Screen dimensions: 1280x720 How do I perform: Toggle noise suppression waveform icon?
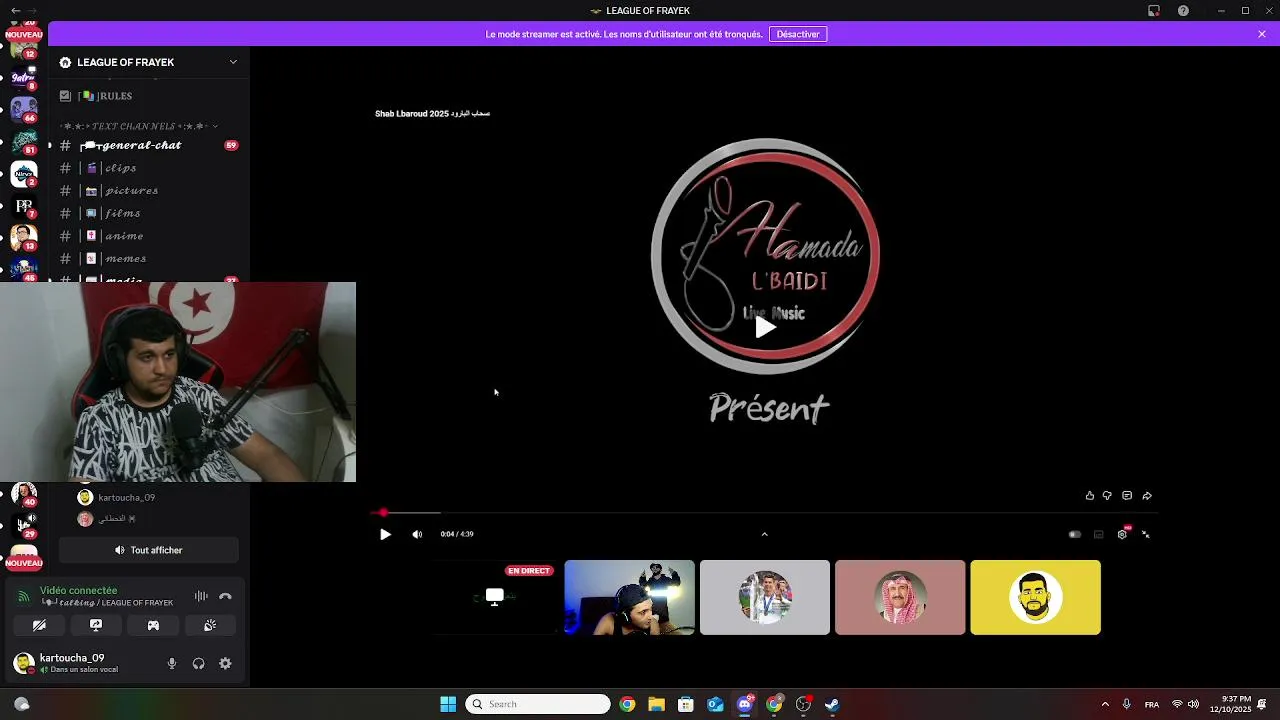[x=201, y=596]
